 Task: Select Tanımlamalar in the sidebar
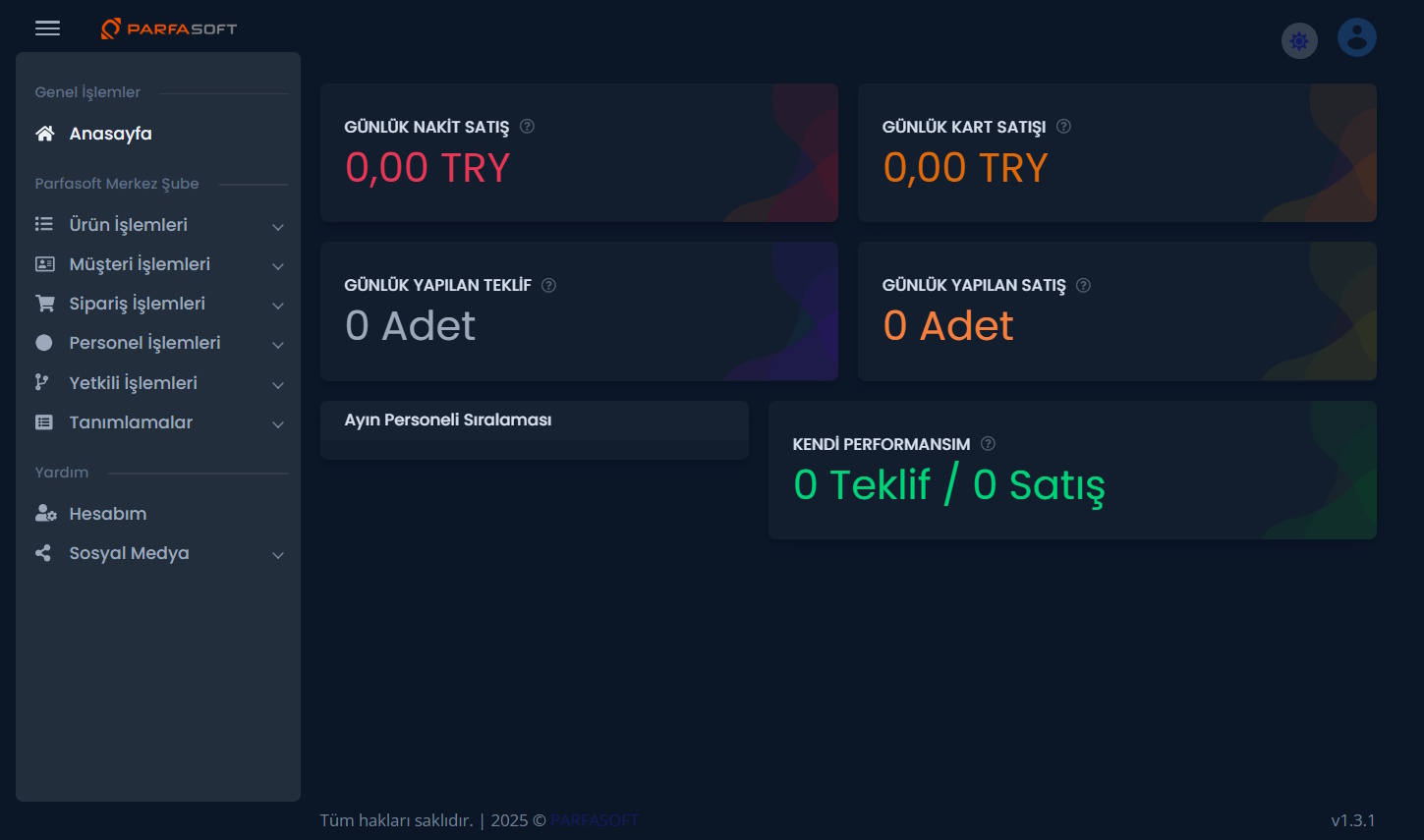pyautogui.click(x=131, y=422)
